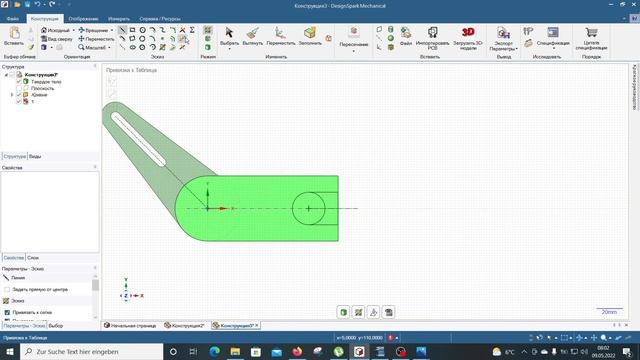
Task: Open the Выбрать tool dropdown arrow
Action: (x=229, y=49)
